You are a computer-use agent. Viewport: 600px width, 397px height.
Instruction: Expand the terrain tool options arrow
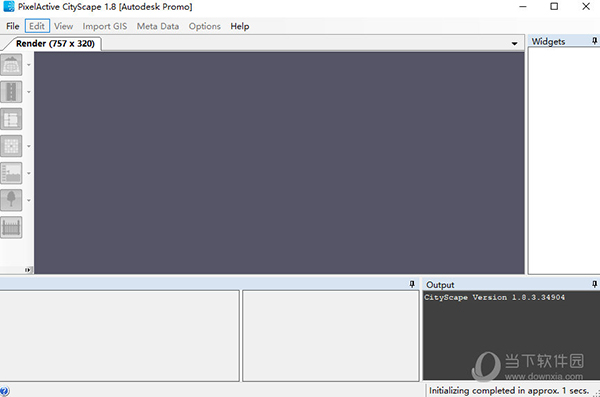pyautogui.click(x=29, y=65)
